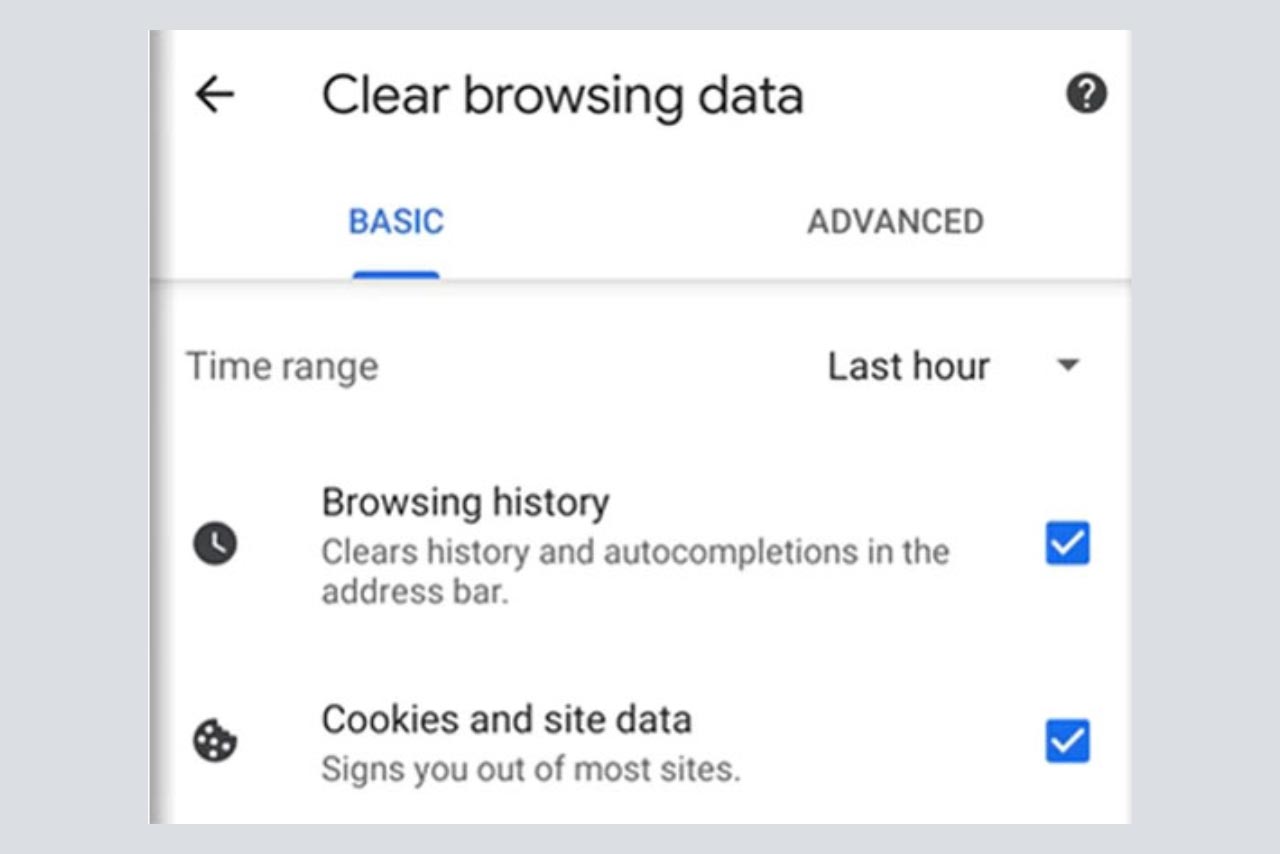Click the Browsing history title text
This screenshot has width=1280, height=854.
[465, 502]
